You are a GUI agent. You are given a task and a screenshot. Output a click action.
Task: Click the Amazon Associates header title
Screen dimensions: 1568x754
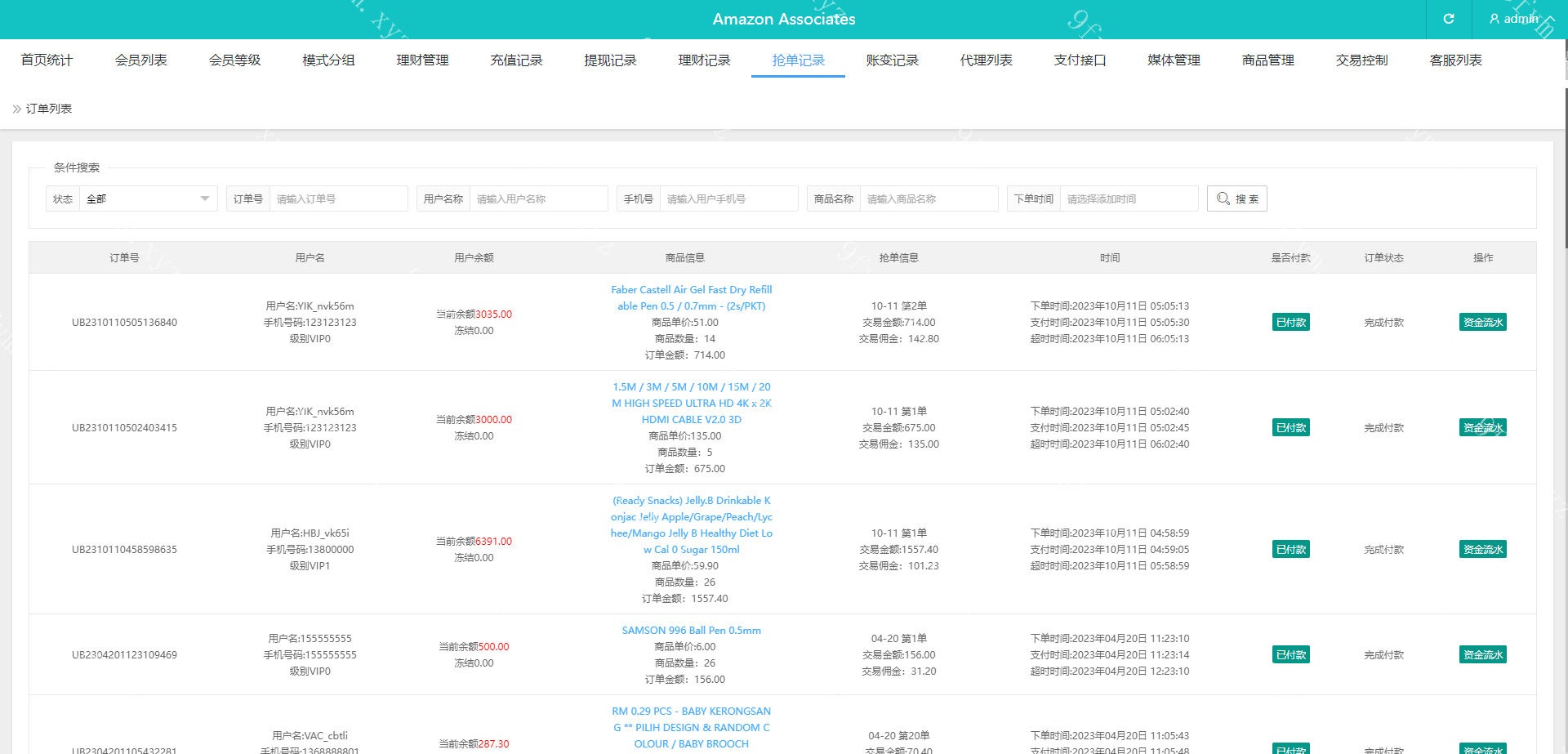tap(784, 19)
